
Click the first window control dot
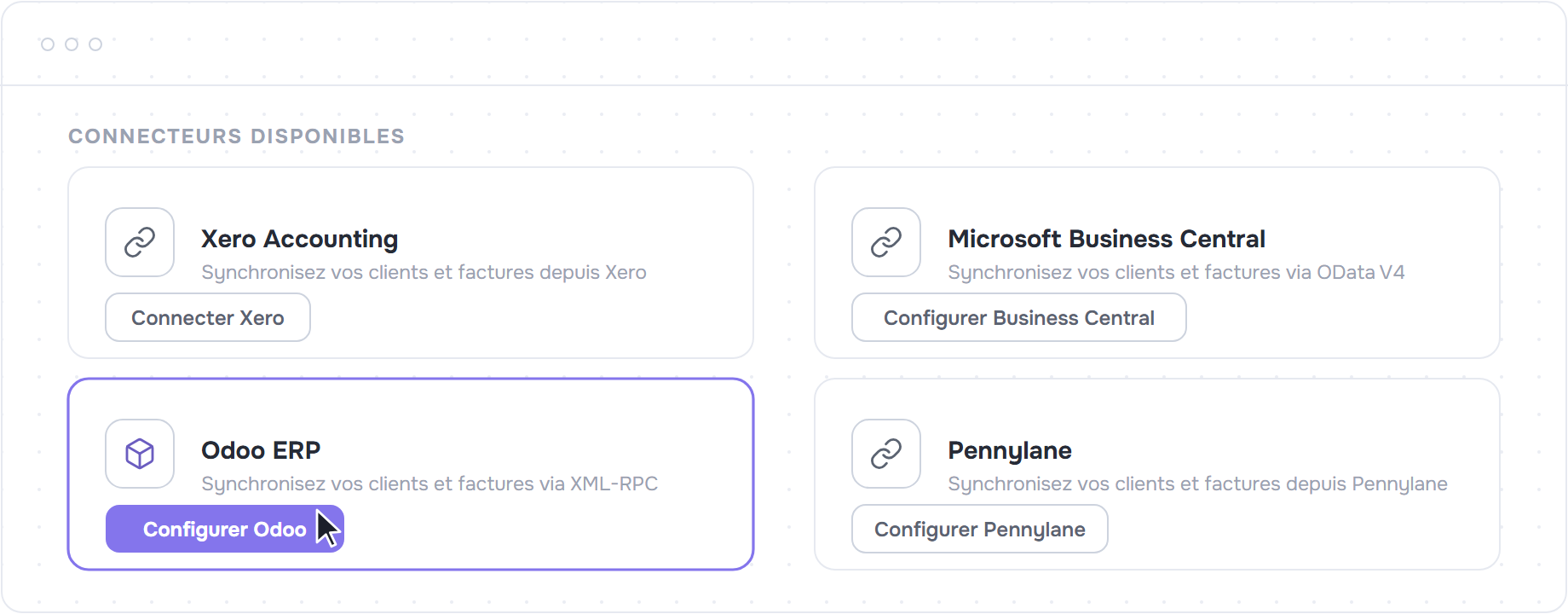point(48,44)
